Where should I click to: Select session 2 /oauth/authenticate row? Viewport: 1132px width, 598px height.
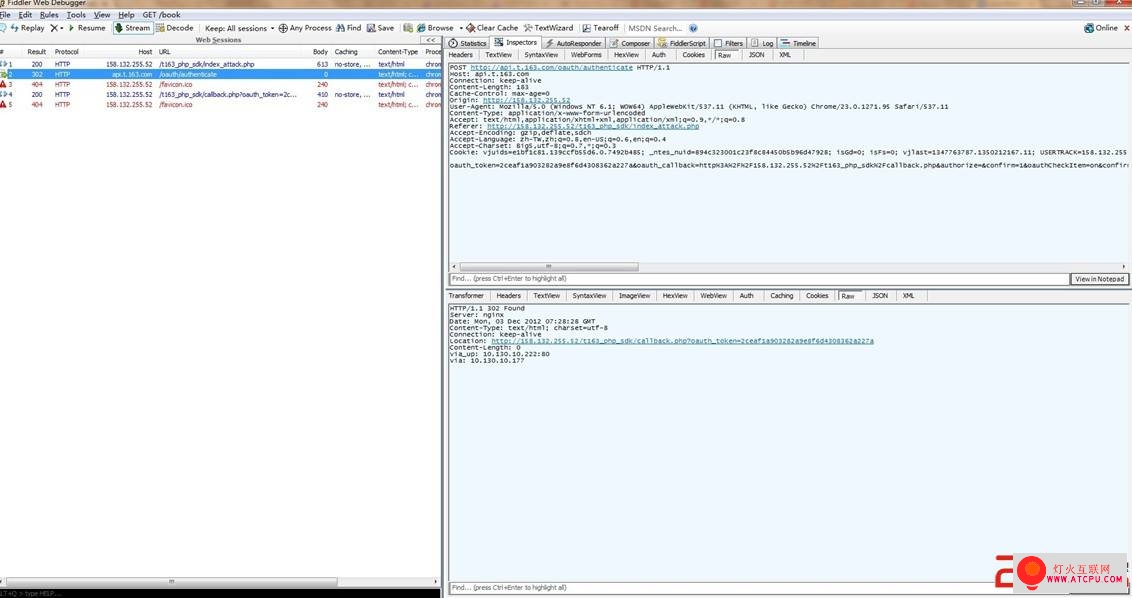(220, 74)
